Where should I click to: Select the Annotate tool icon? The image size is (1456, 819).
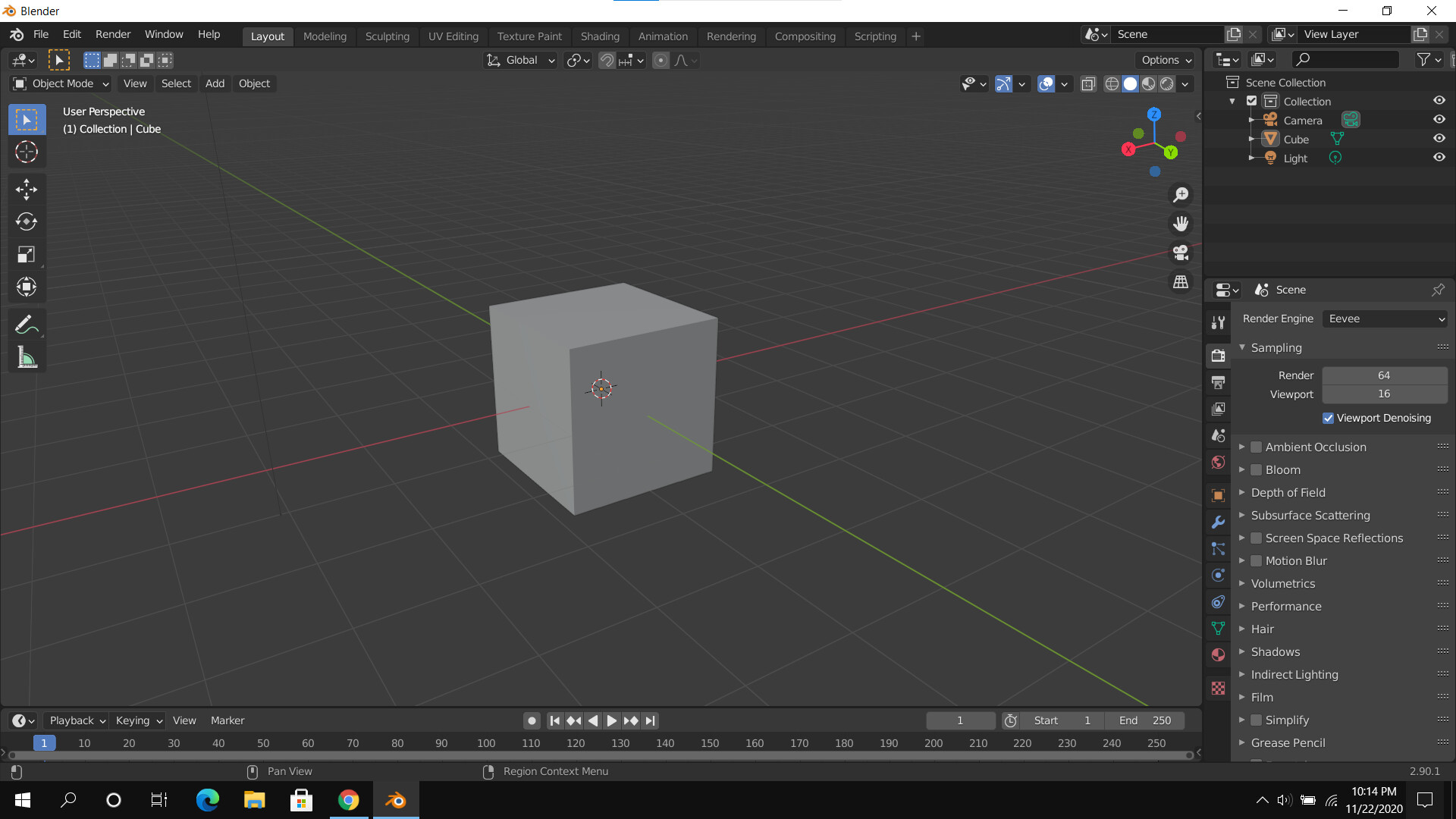pos(26,325)
